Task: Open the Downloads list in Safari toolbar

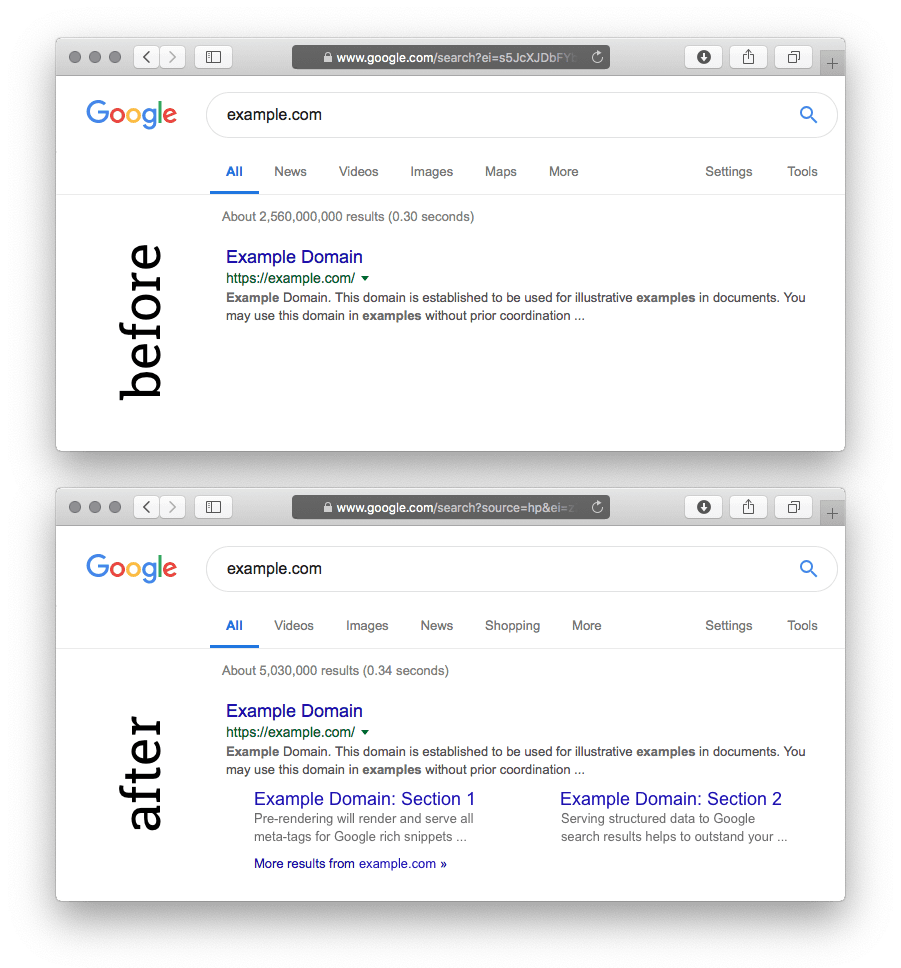Action: coord(703,57)
